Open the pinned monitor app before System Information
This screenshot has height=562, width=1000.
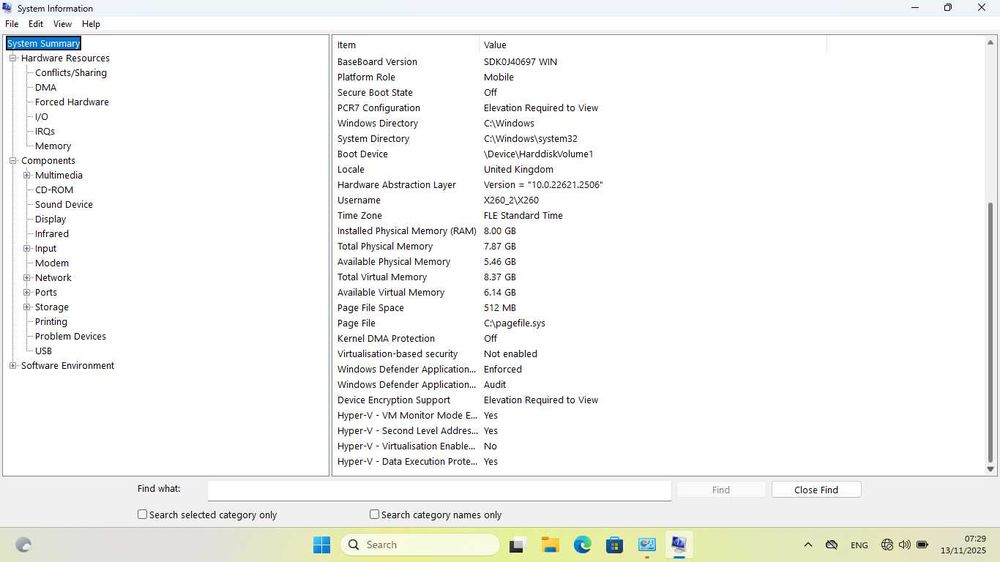[x=647, y=545]
